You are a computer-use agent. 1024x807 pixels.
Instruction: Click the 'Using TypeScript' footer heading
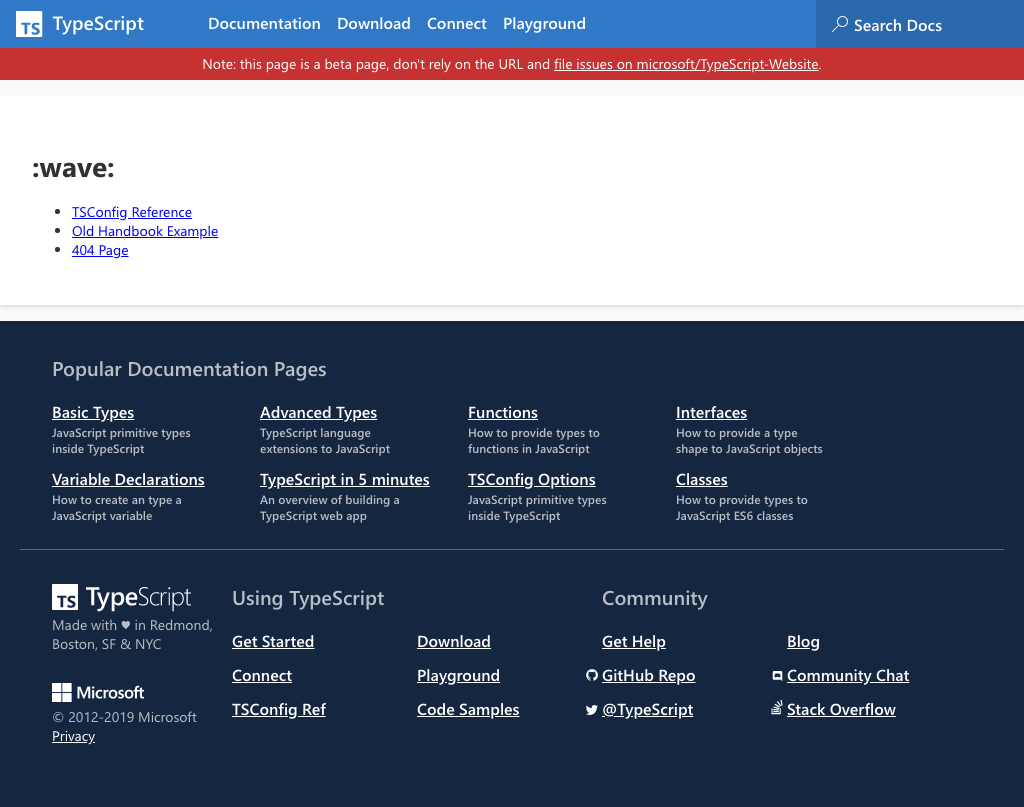pos(308,599)
